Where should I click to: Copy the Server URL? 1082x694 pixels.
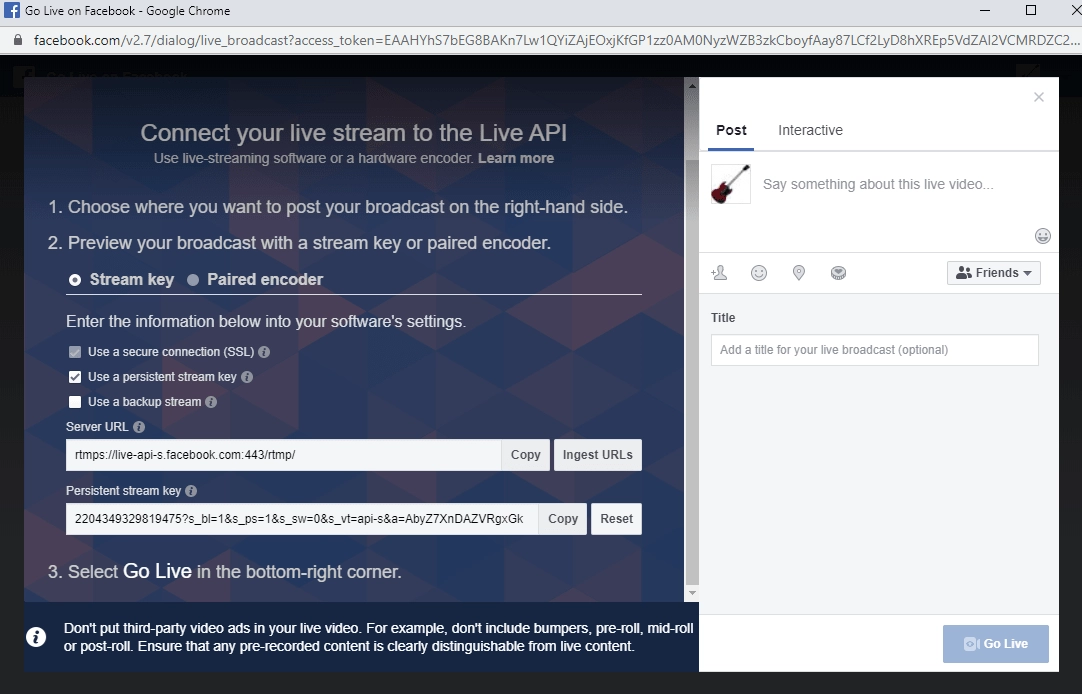click(x=525, y=455)
